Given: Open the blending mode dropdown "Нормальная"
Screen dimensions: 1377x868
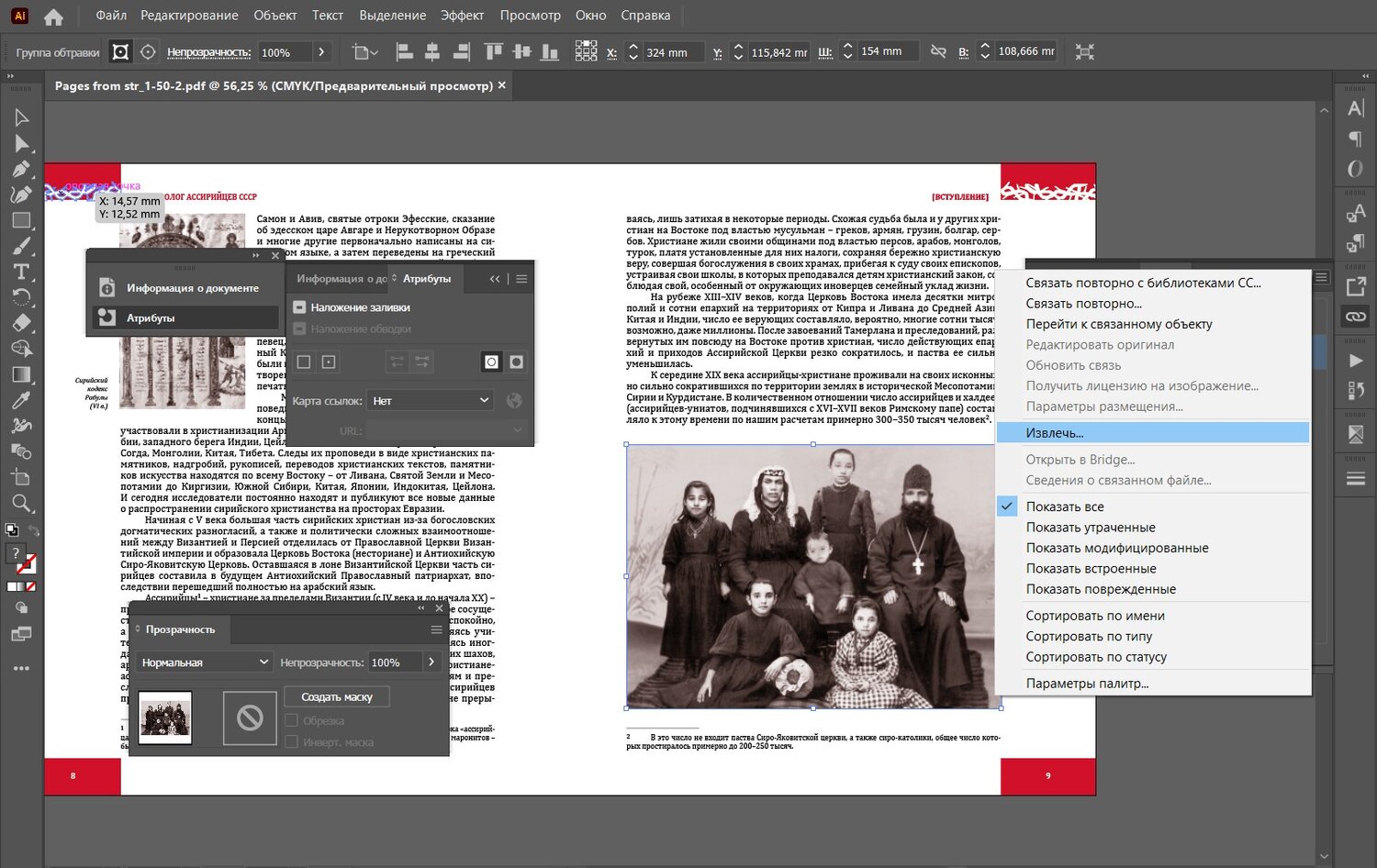Looking at the screenshot, I should (x=204, y=662).
